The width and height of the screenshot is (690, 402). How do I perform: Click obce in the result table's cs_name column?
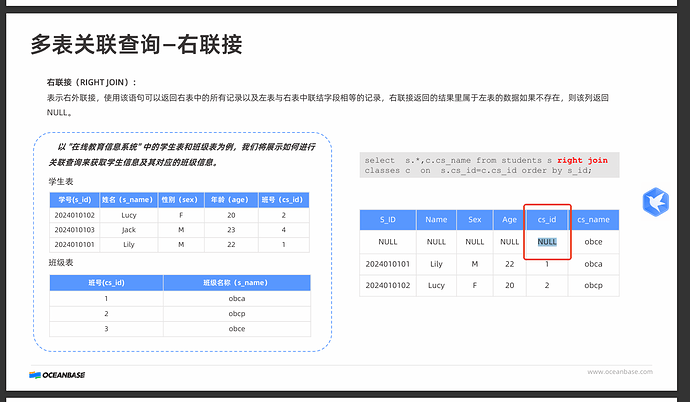click(x=593, y=242)
